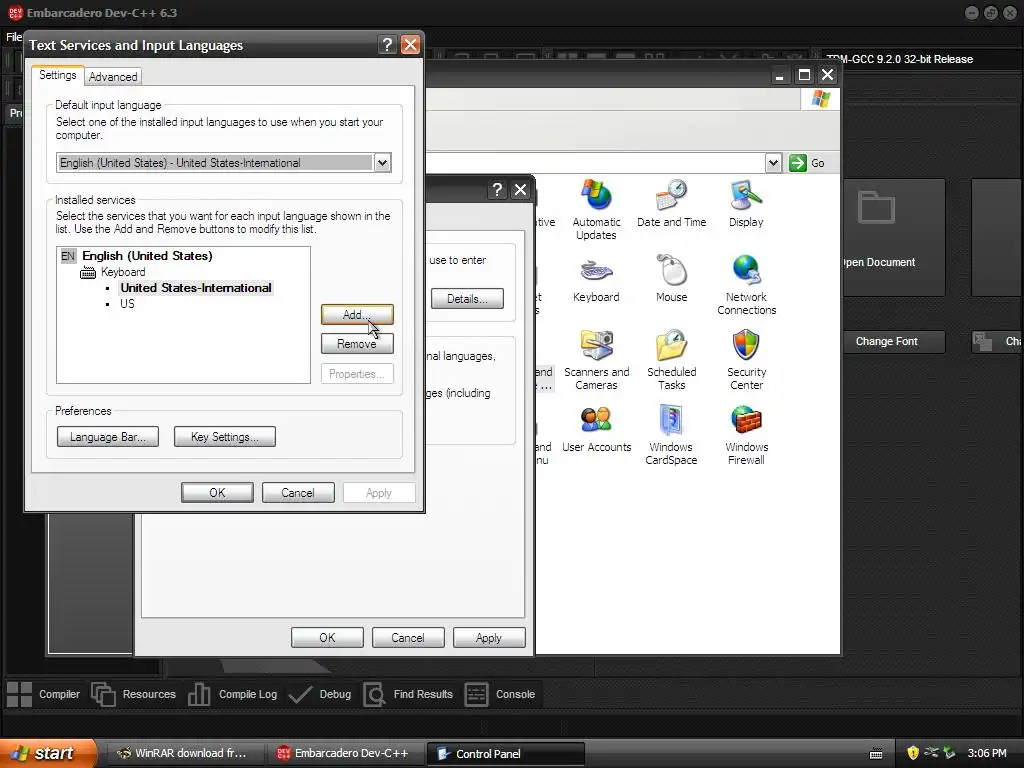Viewport: 1024px width, 768px height.
Task: Open Windows Firewall icon
Action: pyautogui.click(x=746, y=435)
